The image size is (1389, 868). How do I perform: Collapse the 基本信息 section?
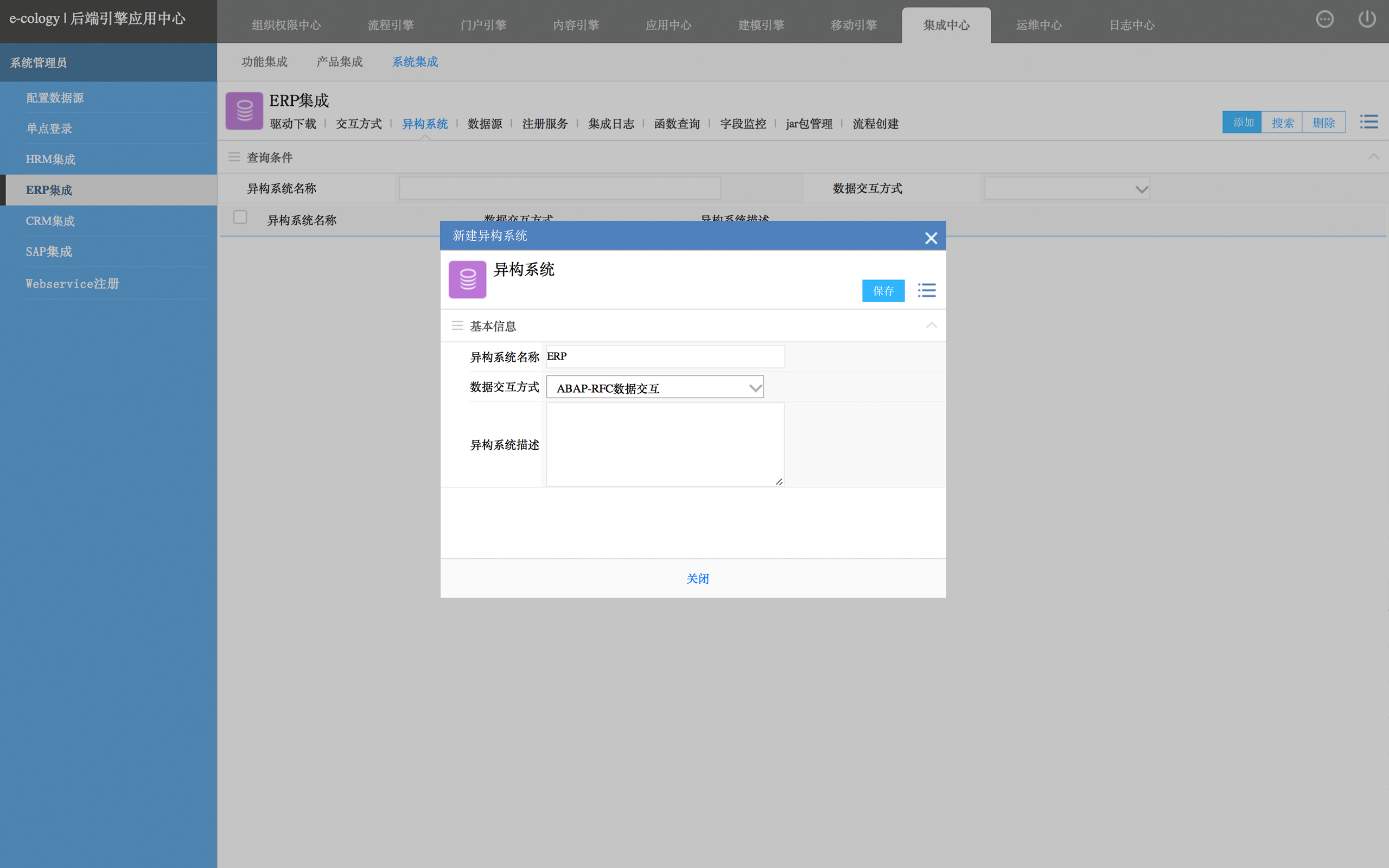(x=931, y=325)
